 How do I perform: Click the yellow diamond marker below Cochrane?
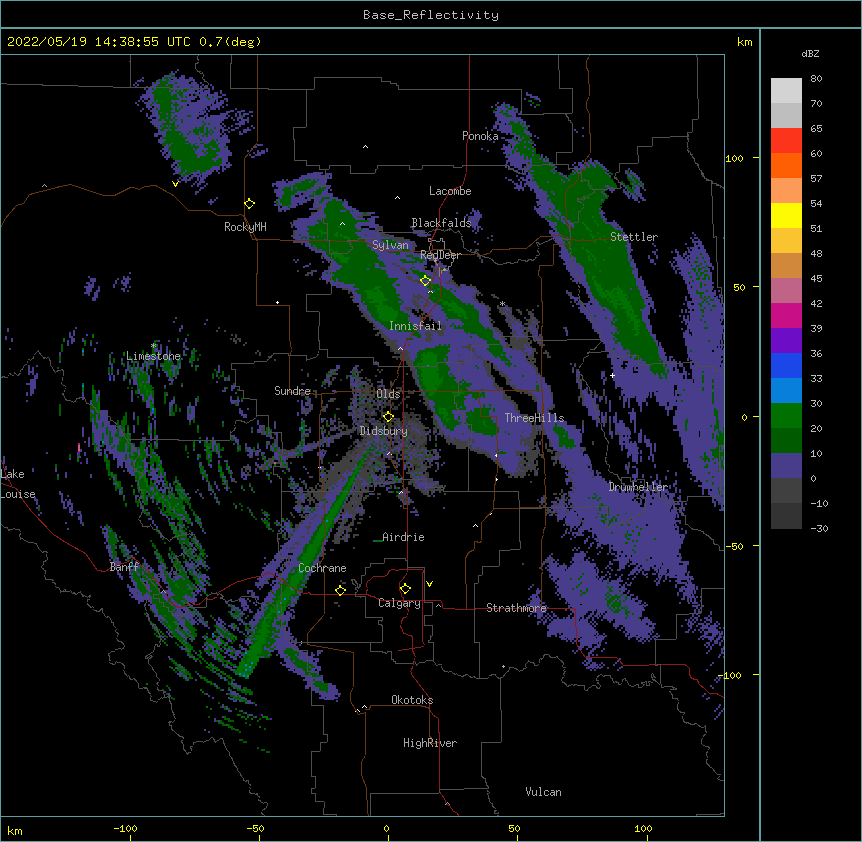(340, 590)
